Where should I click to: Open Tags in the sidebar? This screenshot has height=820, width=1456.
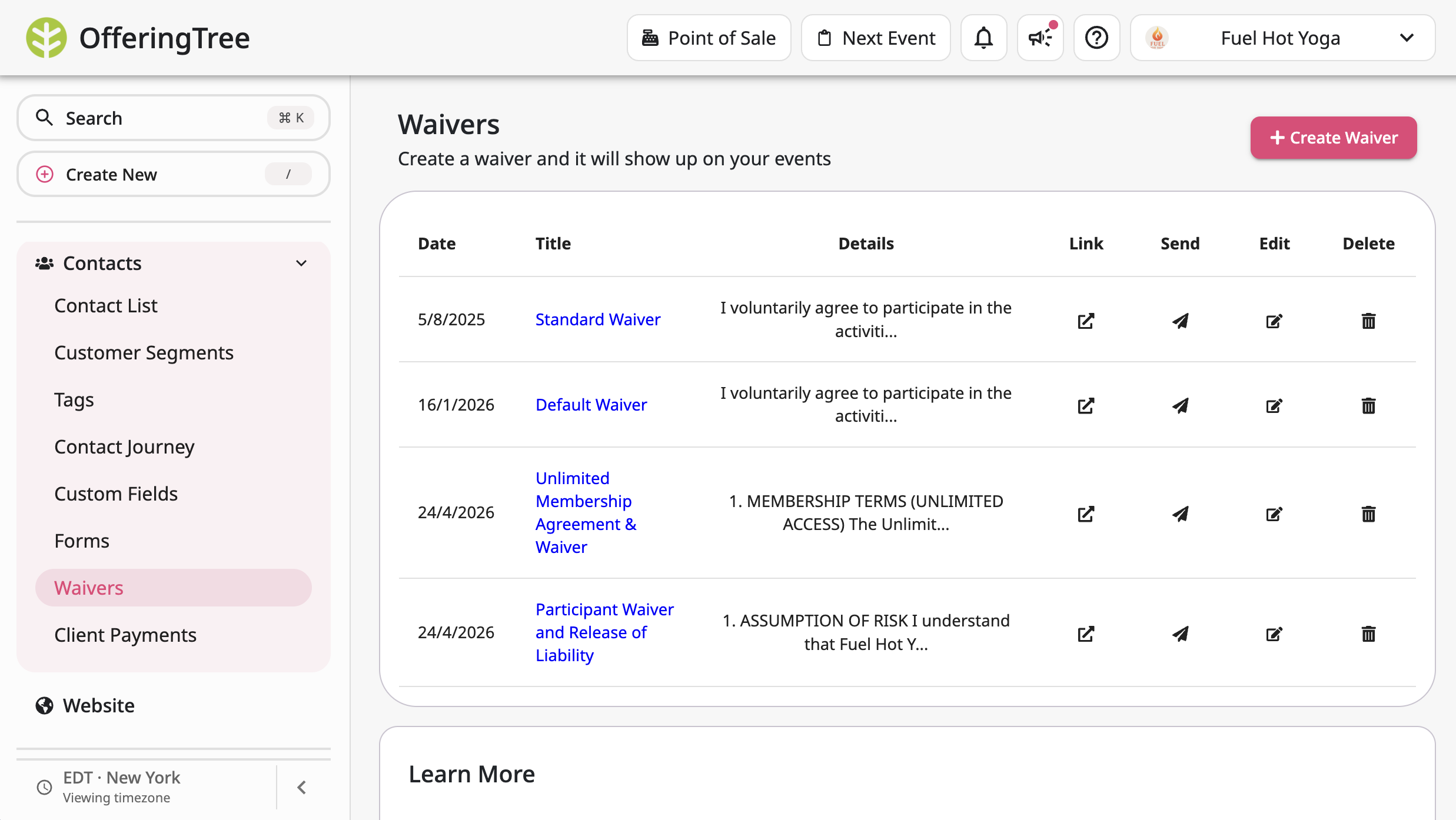[74, 399]
